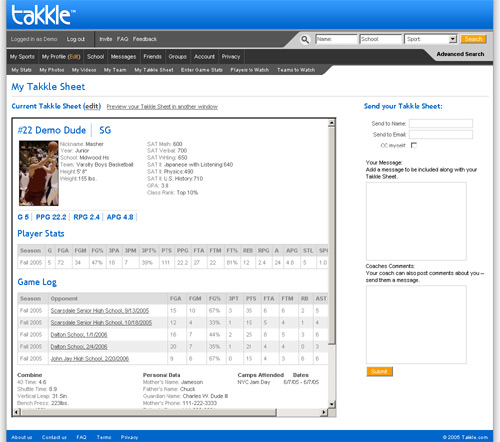The width and height of the screenshot is (500, 442).
Task: Click the Demo Dude player photo
Action: [x=39, y=173]
